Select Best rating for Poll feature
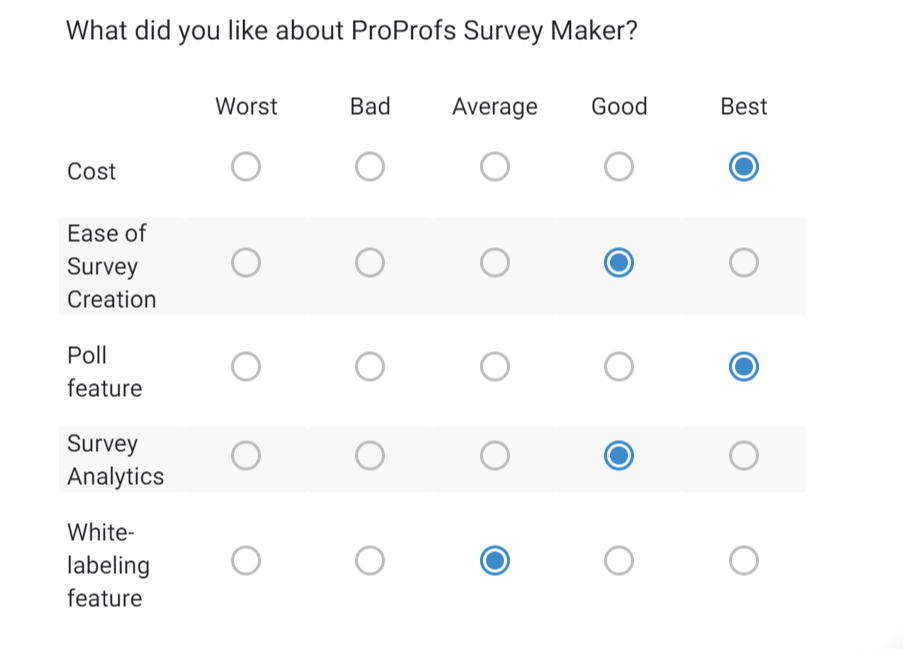The width and height of the screenshot is (903, 649). (743, 366)
